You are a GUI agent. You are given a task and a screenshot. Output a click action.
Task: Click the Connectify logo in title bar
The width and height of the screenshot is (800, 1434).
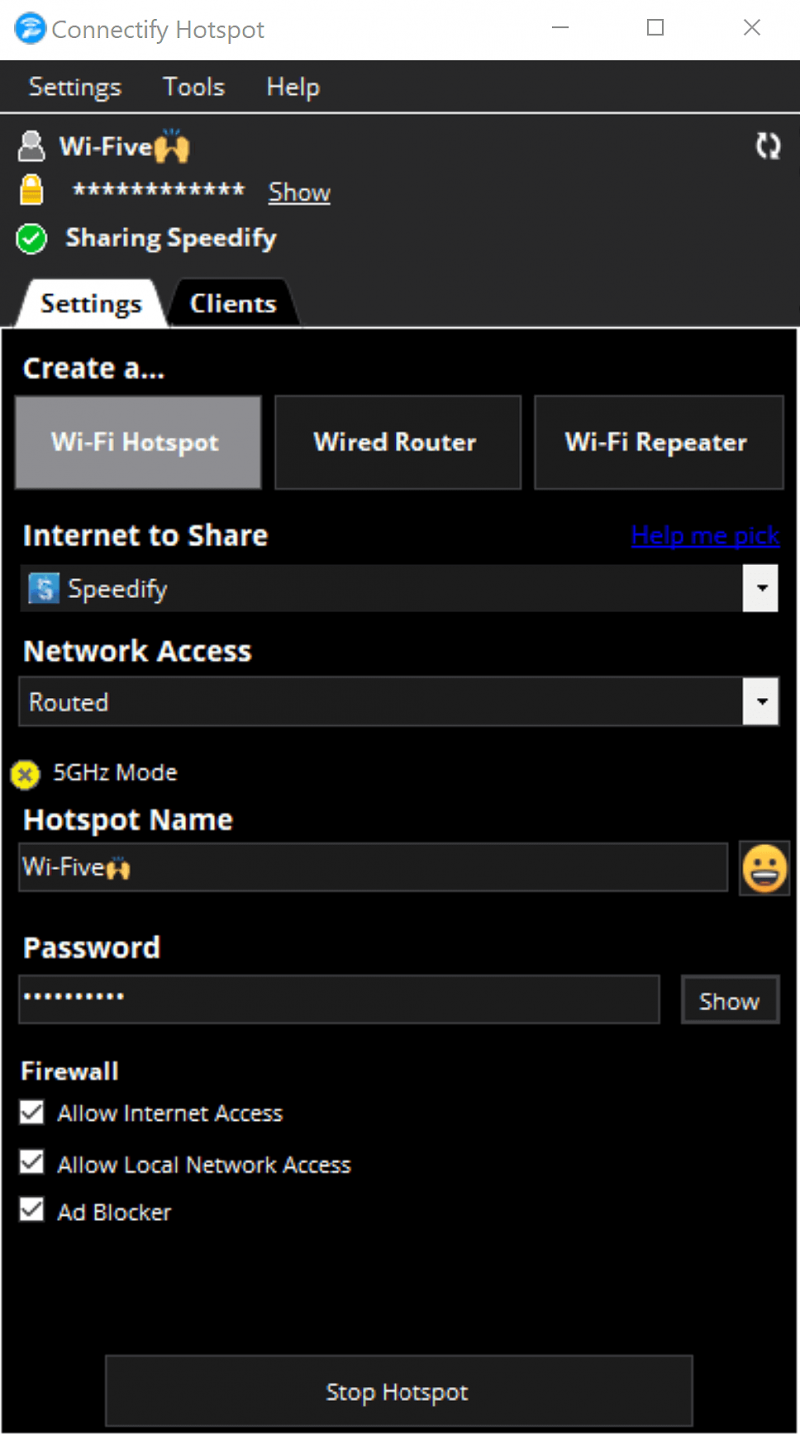pyautogui.click(x=28, y=29)
